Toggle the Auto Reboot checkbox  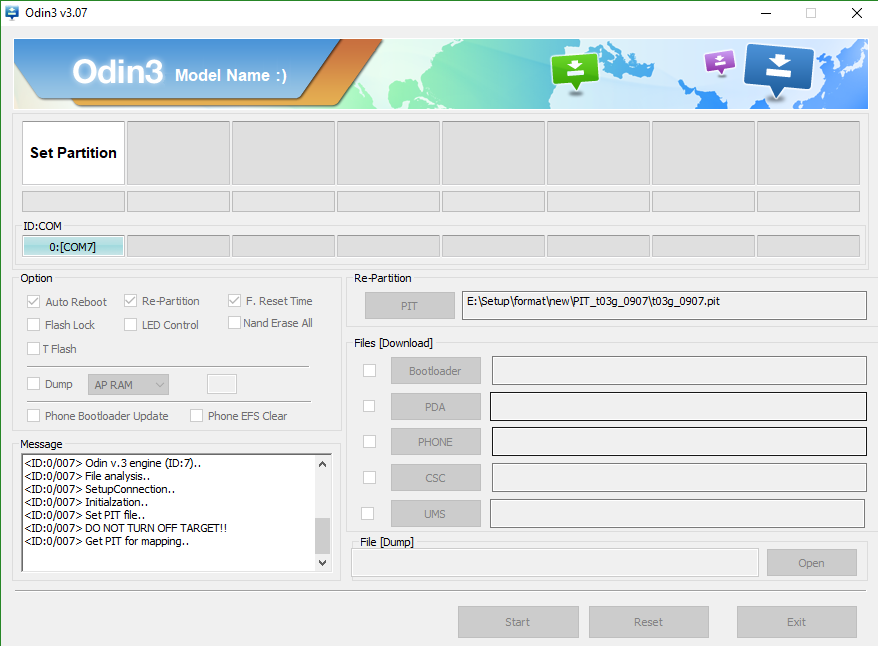click(33, 302)
